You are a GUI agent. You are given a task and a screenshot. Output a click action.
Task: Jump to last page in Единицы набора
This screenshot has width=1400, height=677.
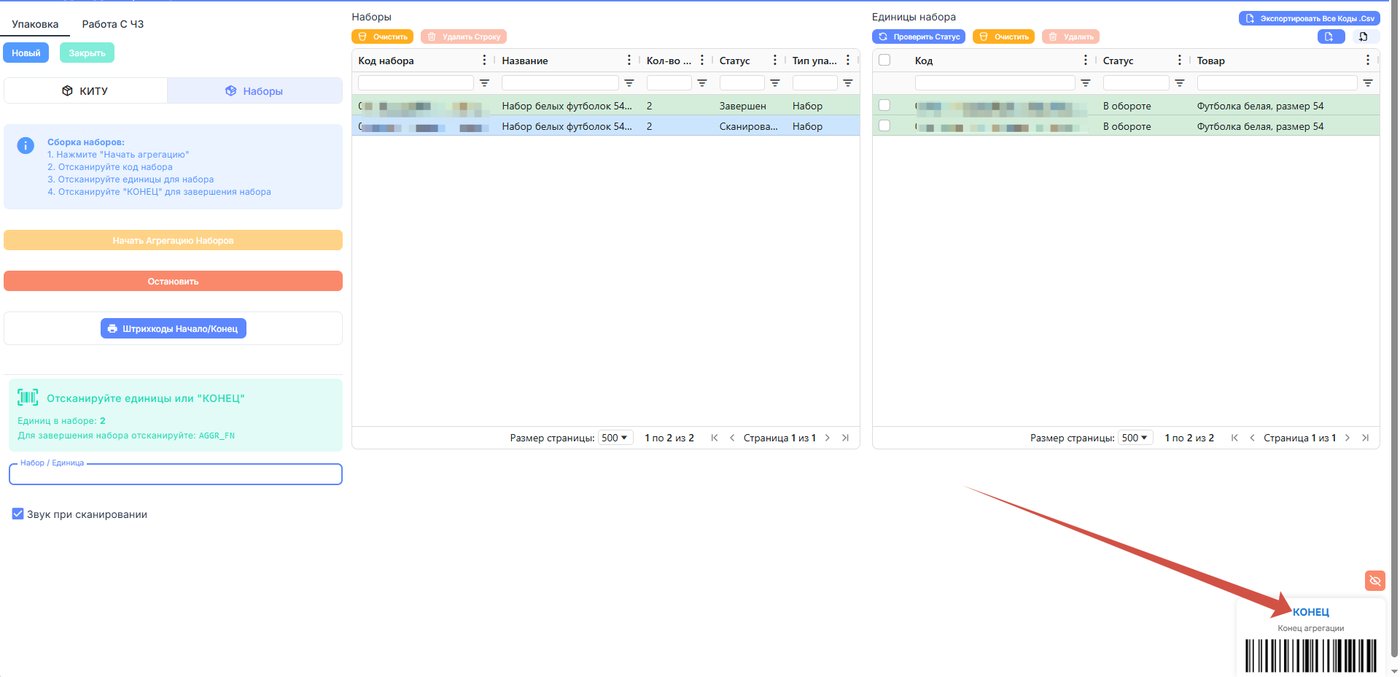pos(1365,438)
